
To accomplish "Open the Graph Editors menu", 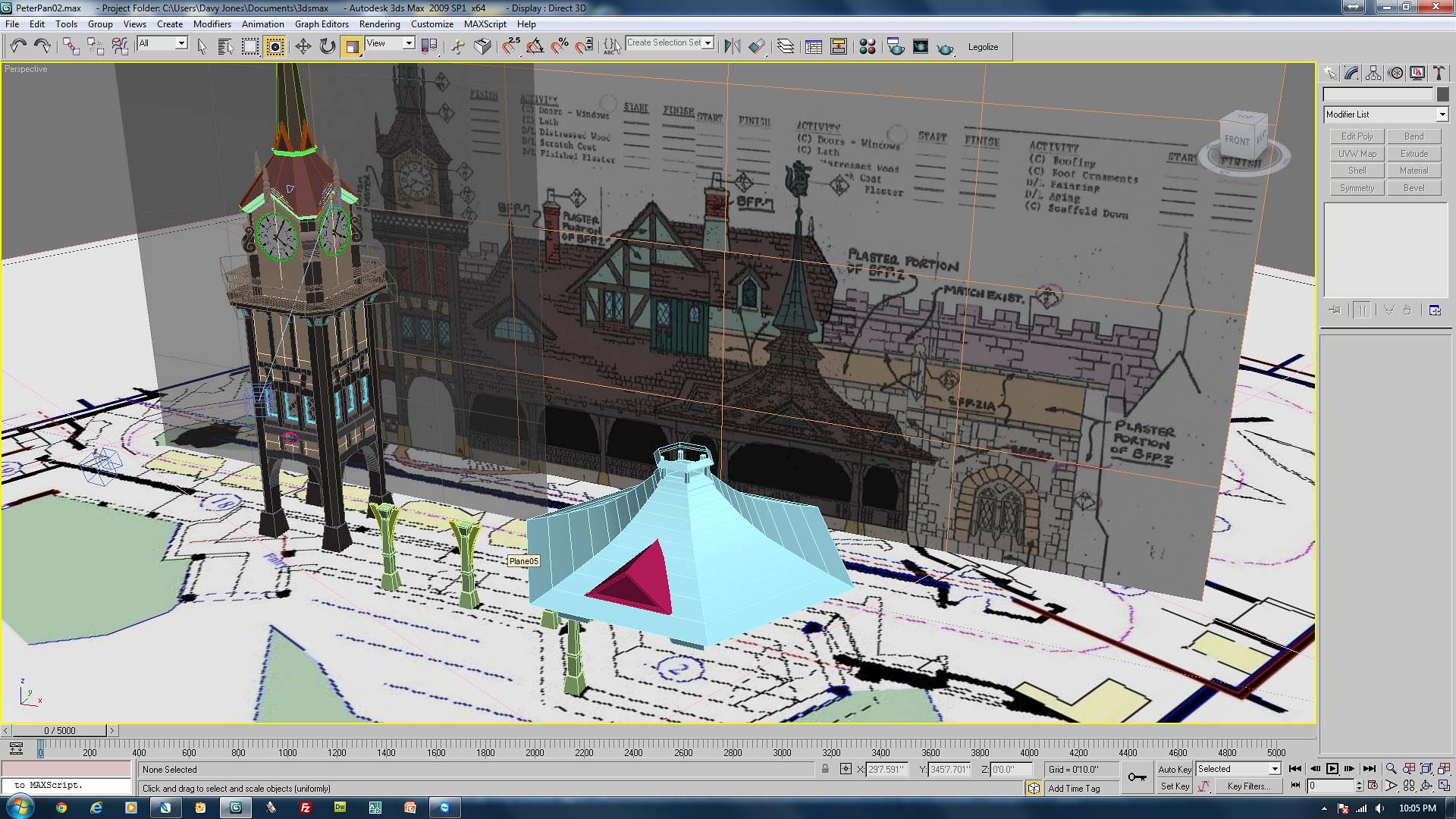I will pyautogui.click(x=322, y=24).
